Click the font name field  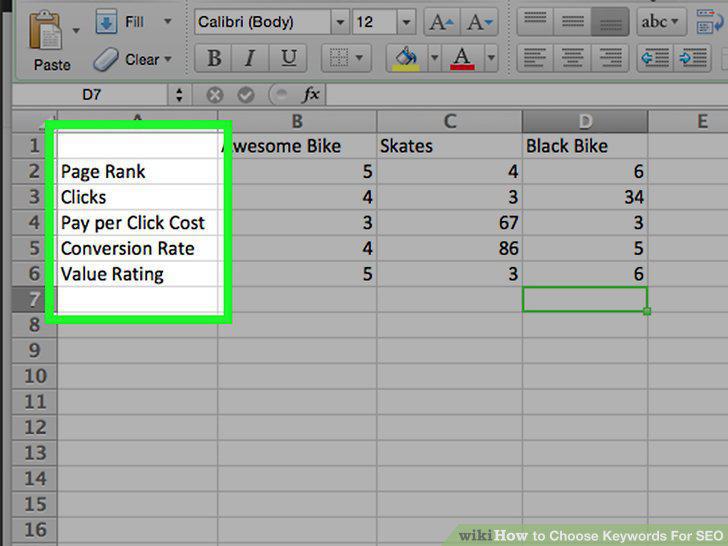pyautogui.click(x=263, y=22)
